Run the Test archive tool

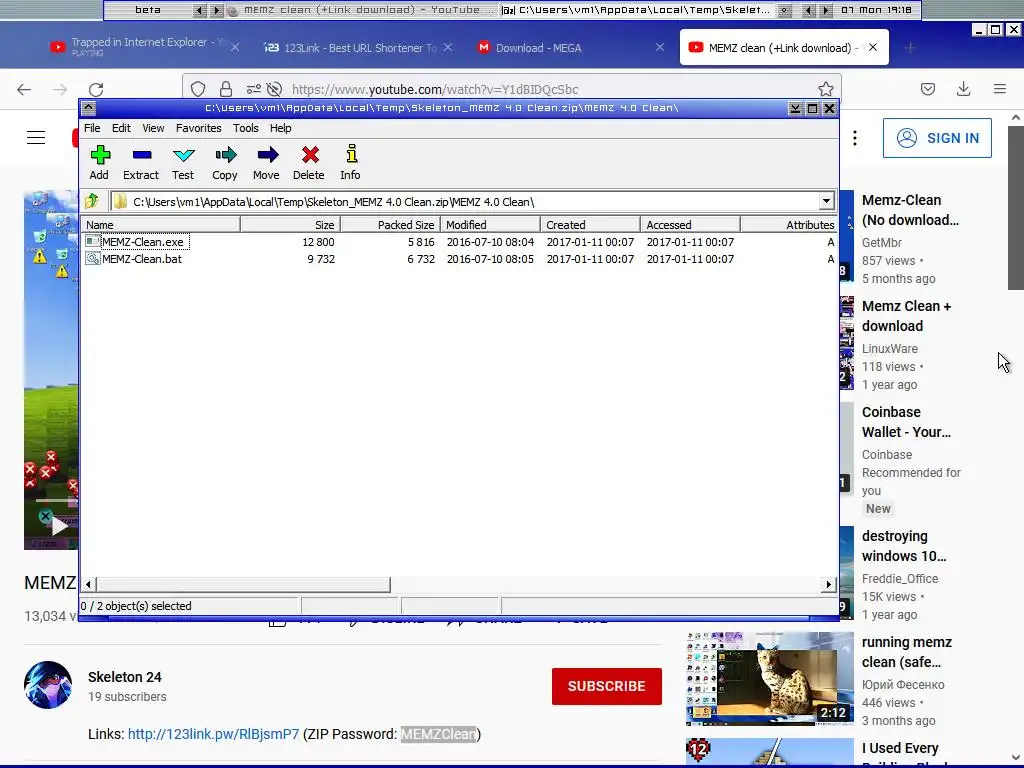tap(184, 163)
